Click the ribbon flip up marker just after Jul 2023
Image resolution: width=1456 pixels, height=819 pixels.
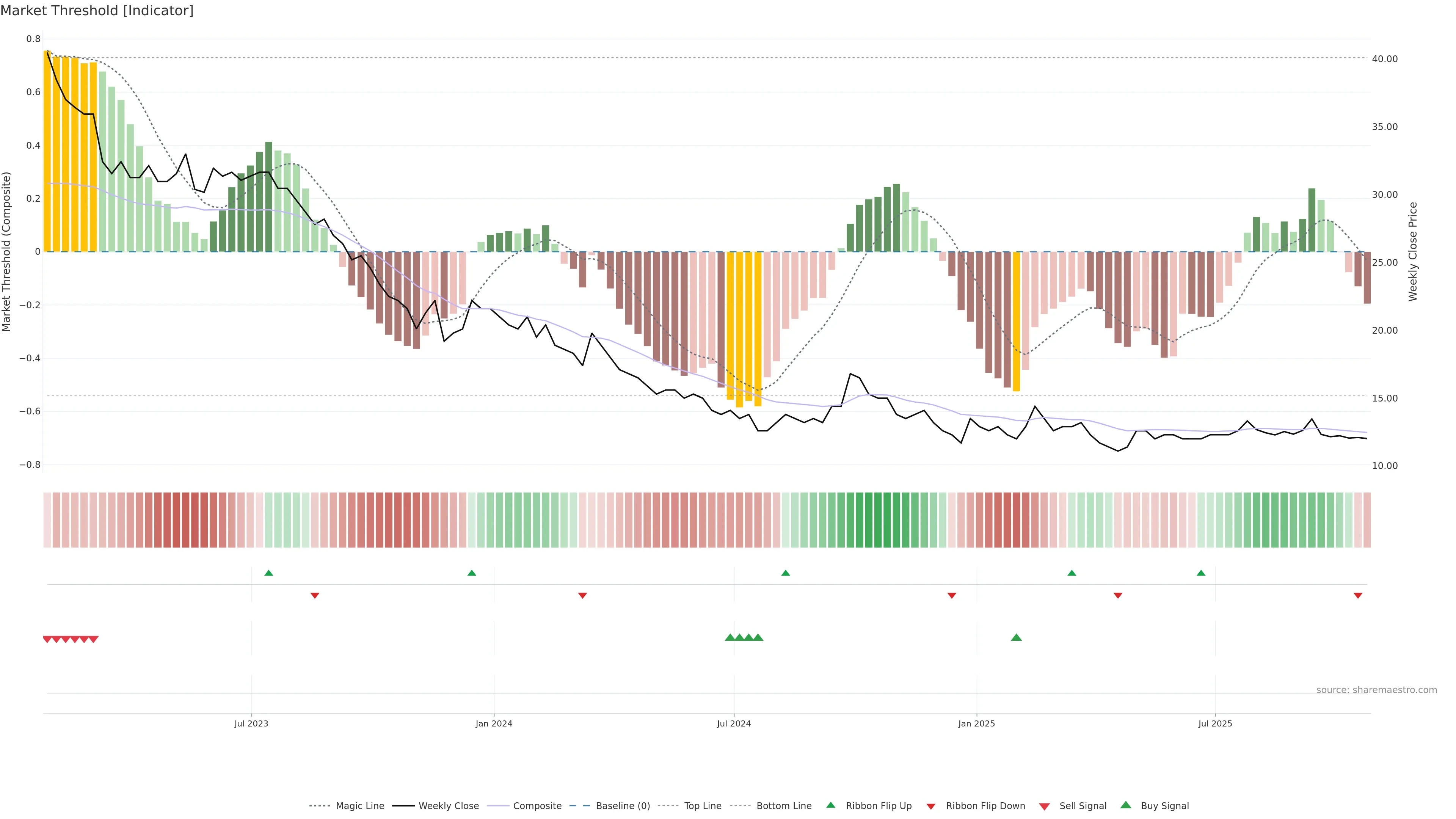(x=268, y=573)
